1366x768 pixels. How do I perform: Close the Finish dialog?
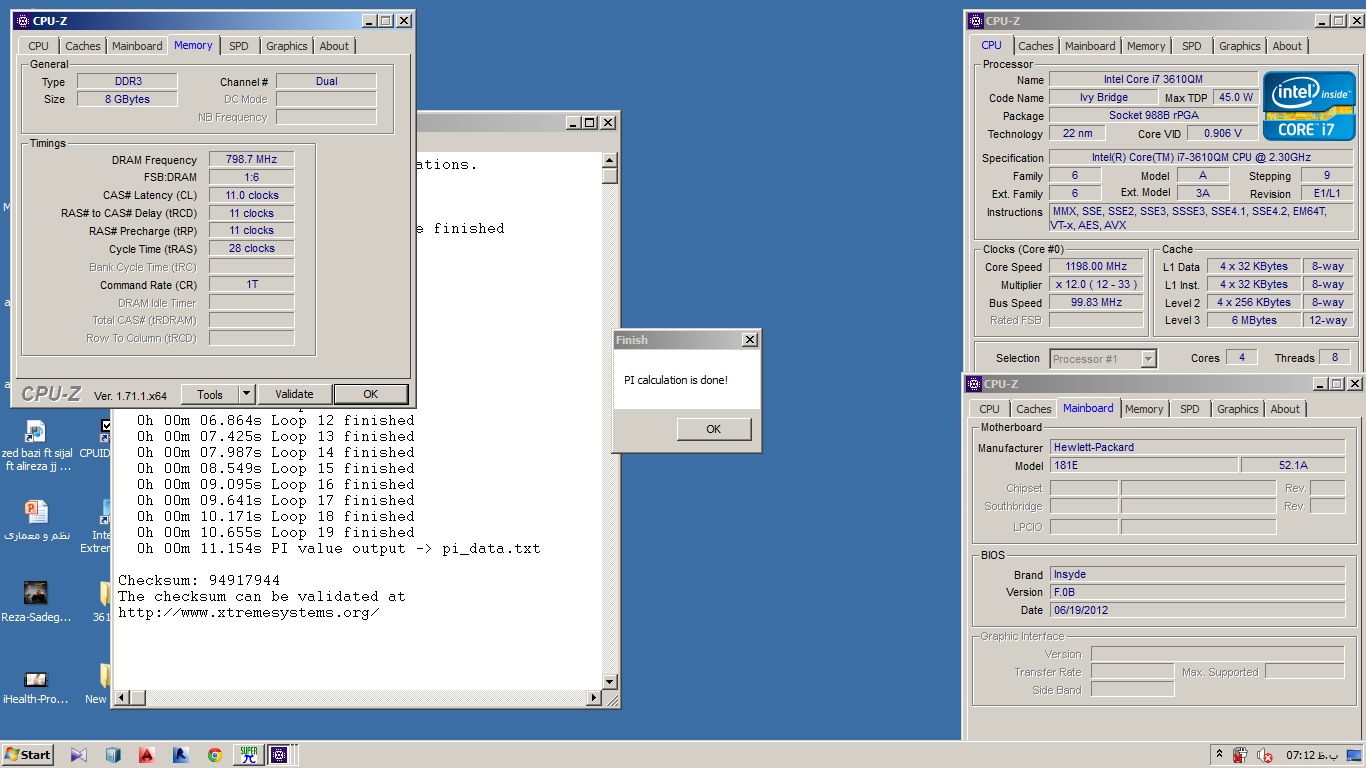[x=750, y=340]
